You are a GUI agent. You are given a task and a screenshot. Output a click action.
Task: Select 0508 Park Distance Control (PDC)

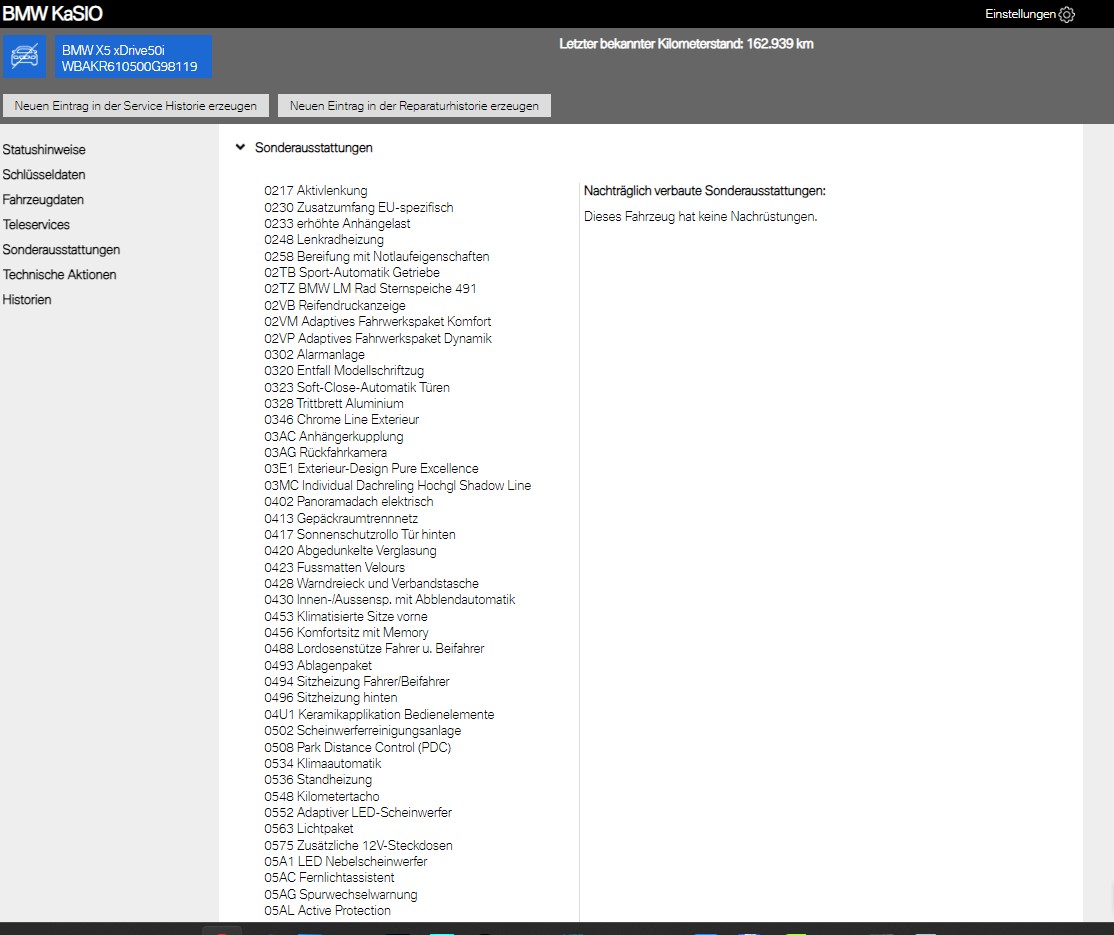coord(358,747)
